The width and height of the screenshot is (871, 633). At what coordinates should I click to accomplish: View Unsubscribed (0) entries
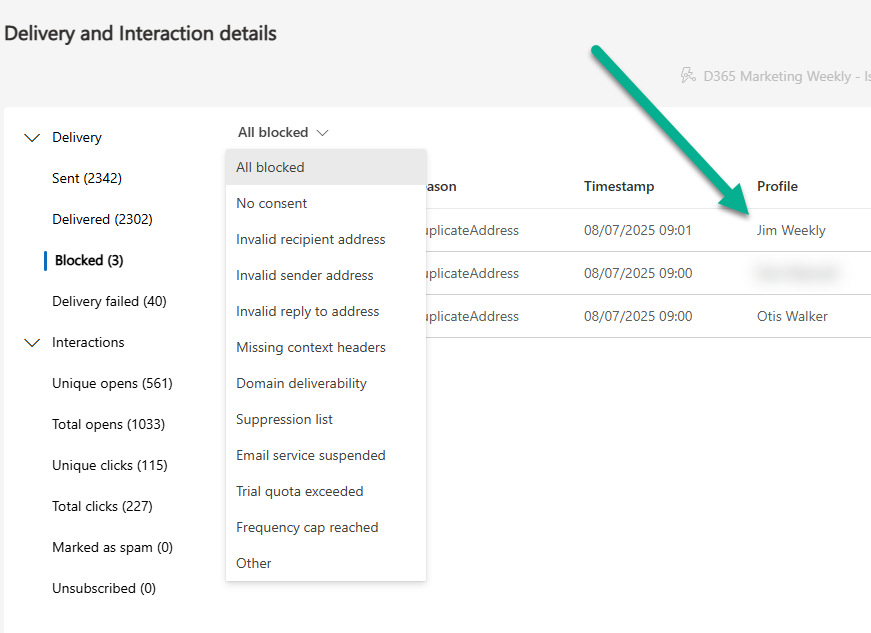tap(104, 588)
